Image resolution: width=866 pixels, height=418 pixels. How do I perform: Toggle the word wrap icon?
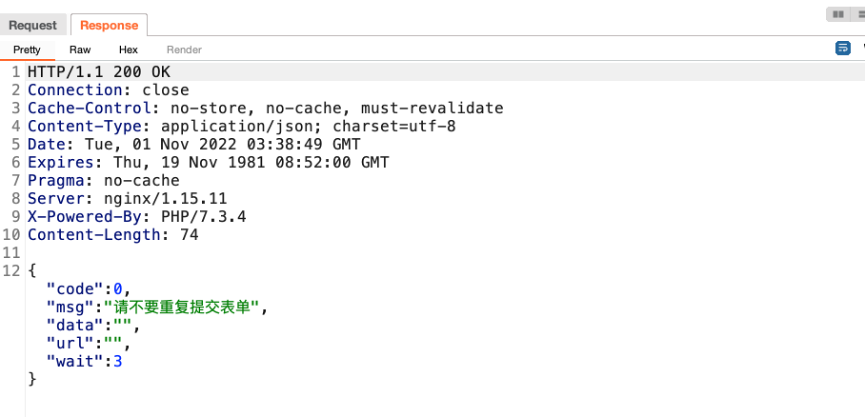coord(843,48)
